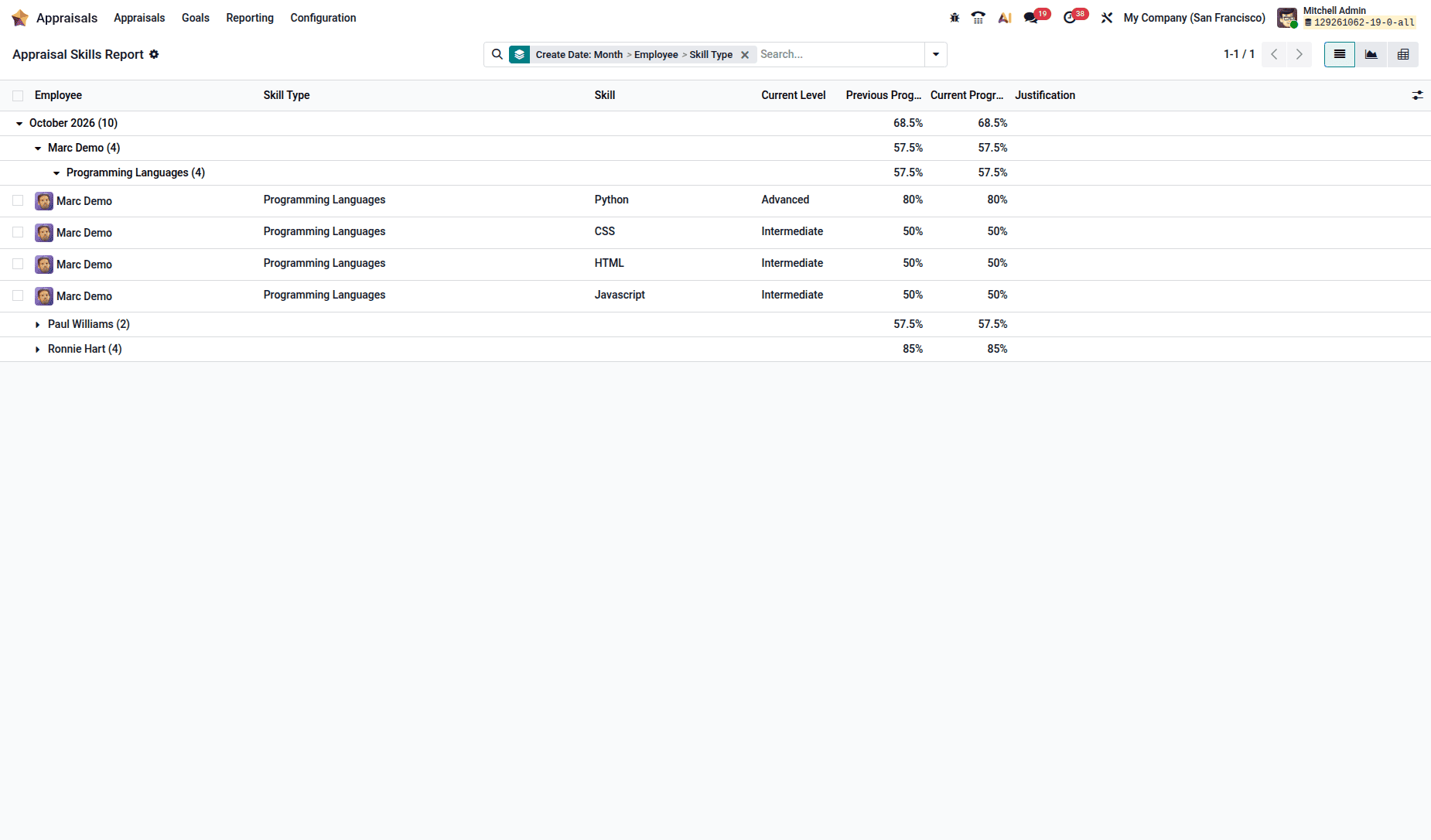Viewport: 1431px width, 840px height.
Task: Check the Javascript row checkbox
Action: [18, 295]
